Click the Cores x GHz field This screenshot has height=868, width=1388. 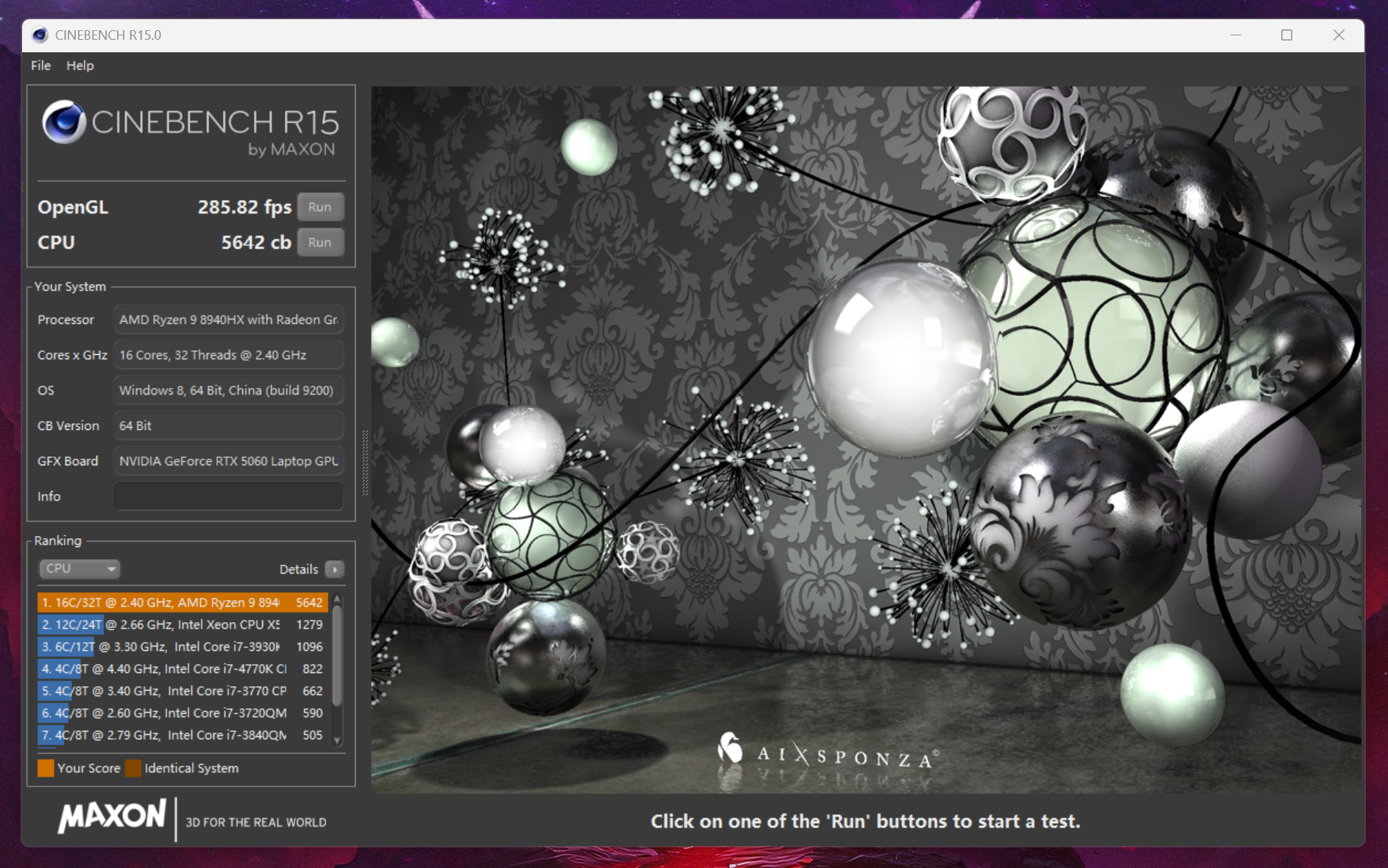point(228,355)
